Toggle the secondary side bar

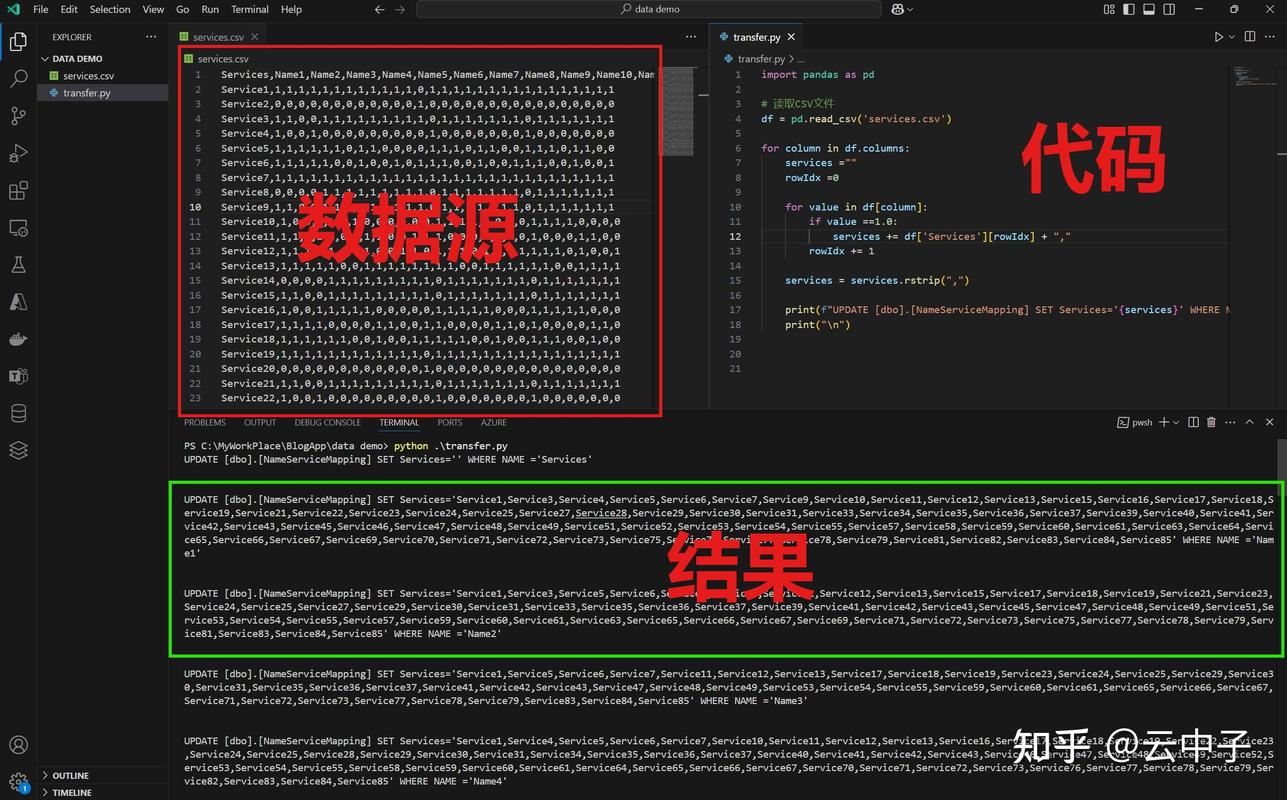tap(1168, 9)
